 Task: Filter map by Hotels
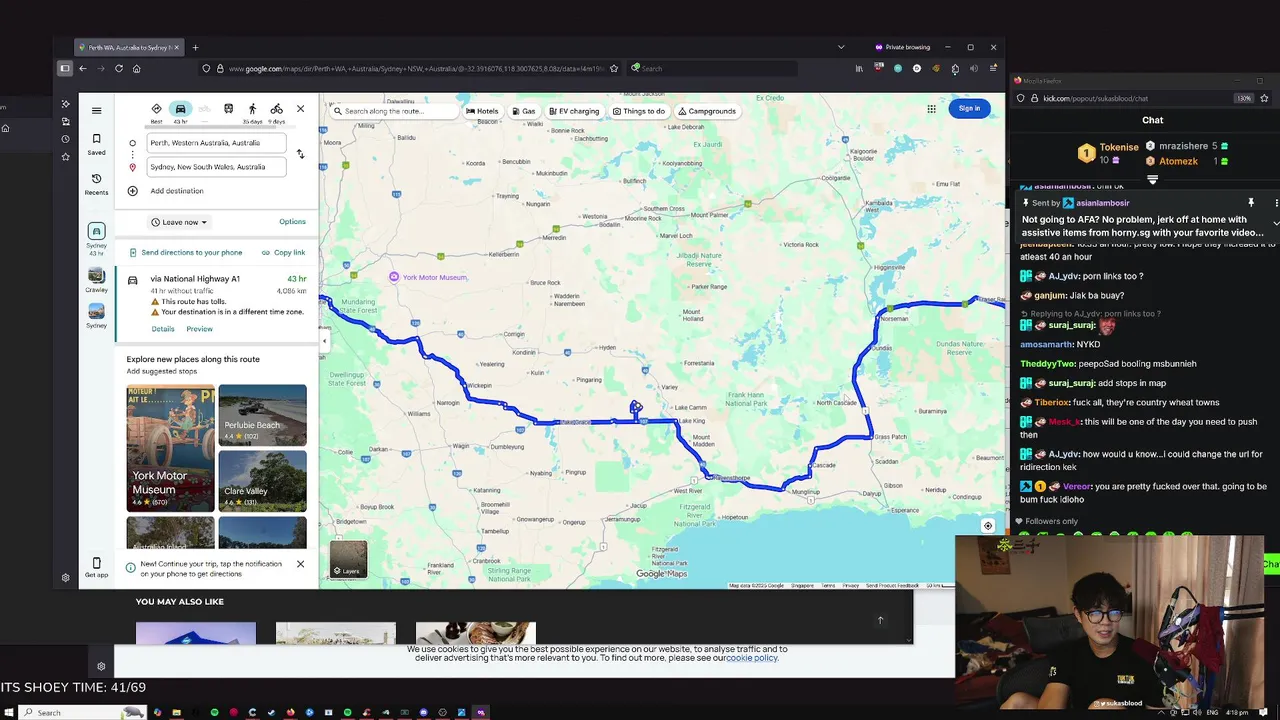[482, 111]
